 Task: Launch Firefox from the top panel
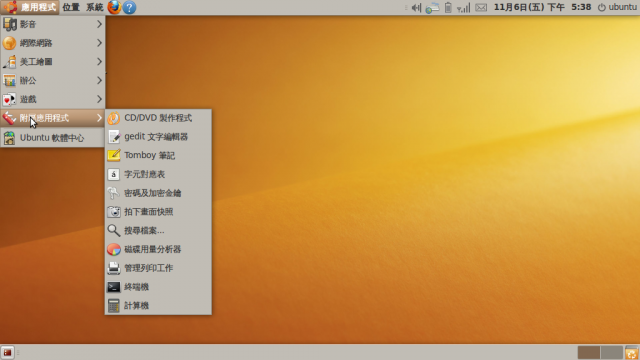point(114,7)
